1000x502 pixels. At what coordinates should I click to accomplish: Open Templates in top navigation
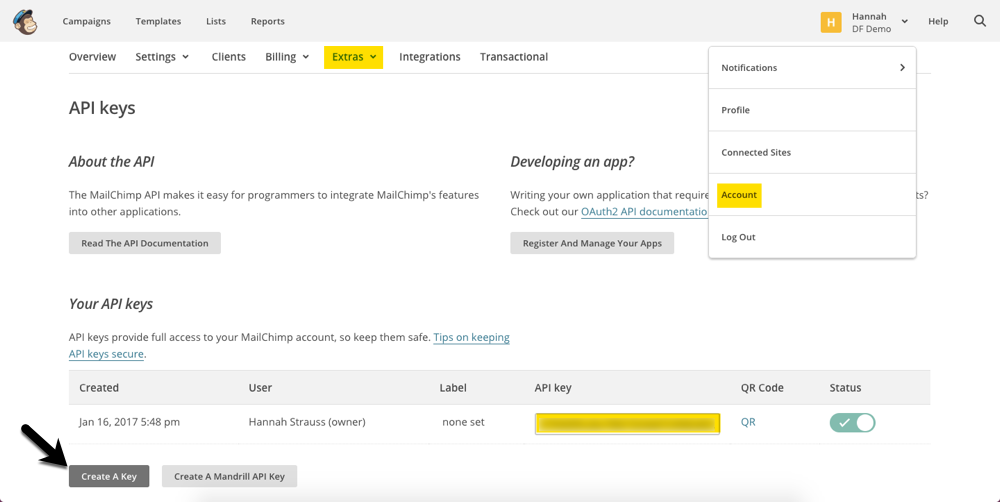[158, 21]
